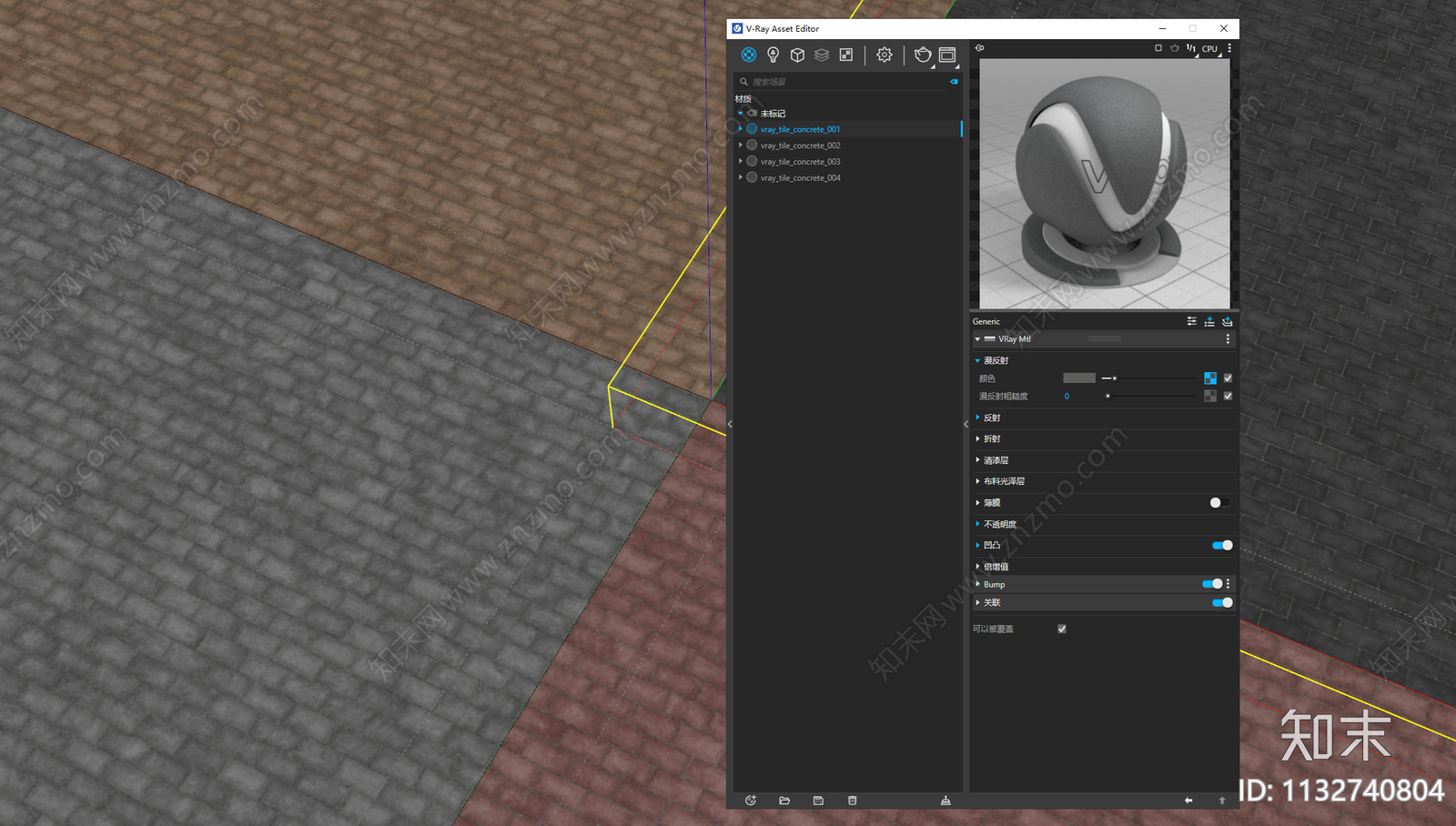Start render with the teapot icon
Screen dimensions: 1456x826
pos(923,55)
